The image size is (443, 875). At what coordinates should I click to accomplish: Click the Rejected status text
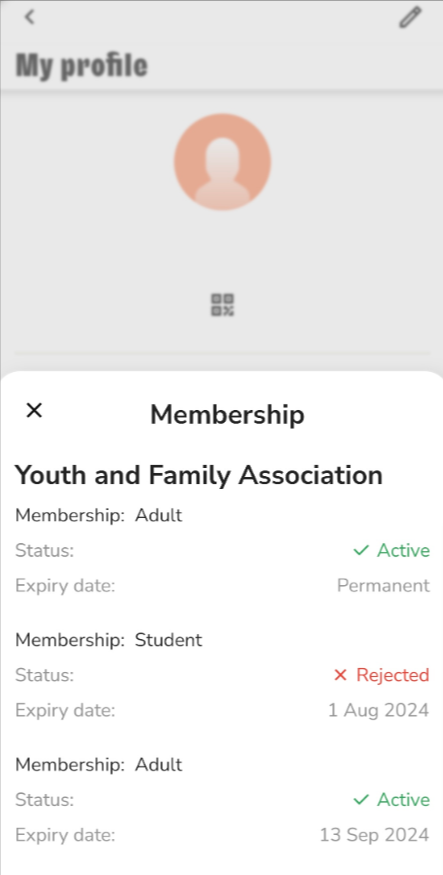click(393, 675)
